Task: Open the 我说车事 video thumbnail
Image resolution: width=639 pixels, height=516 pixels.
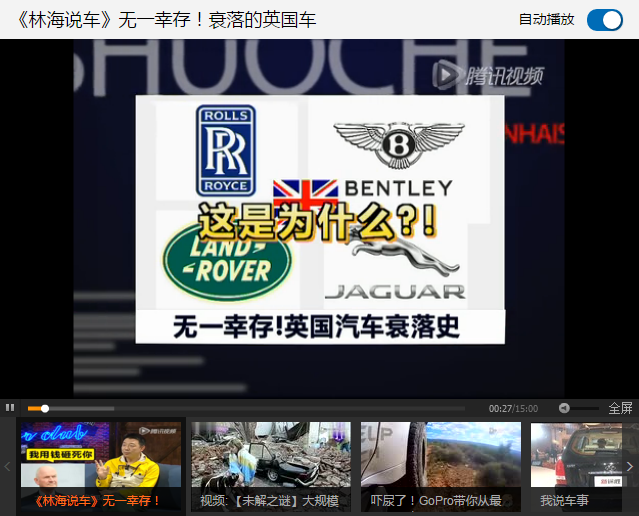Action: (576, 466)
